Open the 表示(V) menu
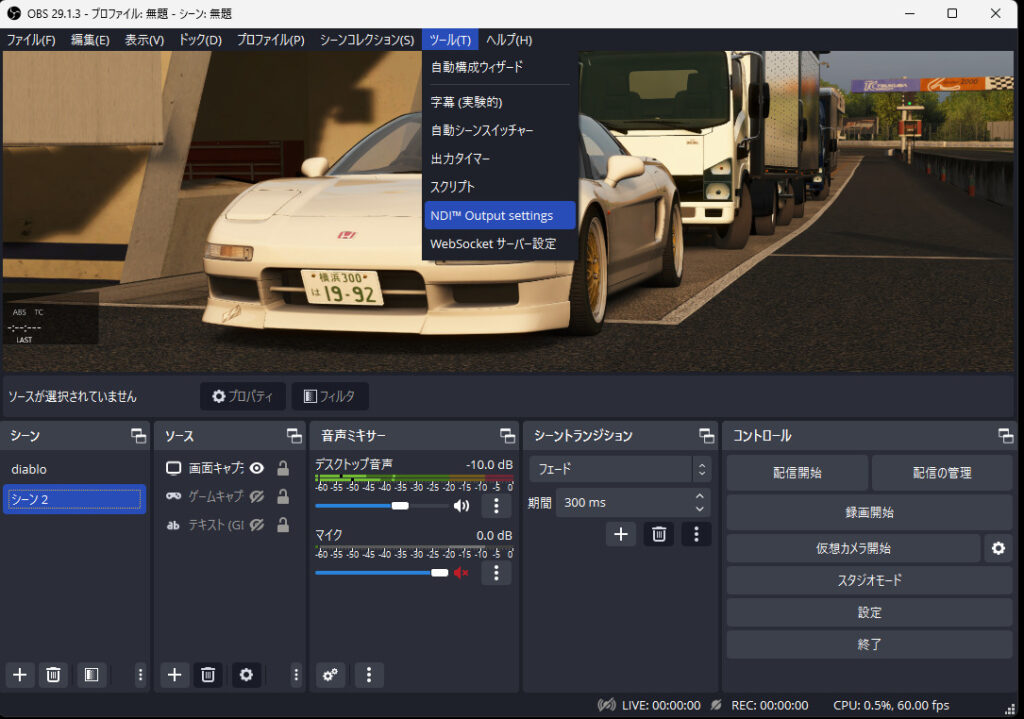Viewport: 1024px width, 719px height. tap(144, 40)
